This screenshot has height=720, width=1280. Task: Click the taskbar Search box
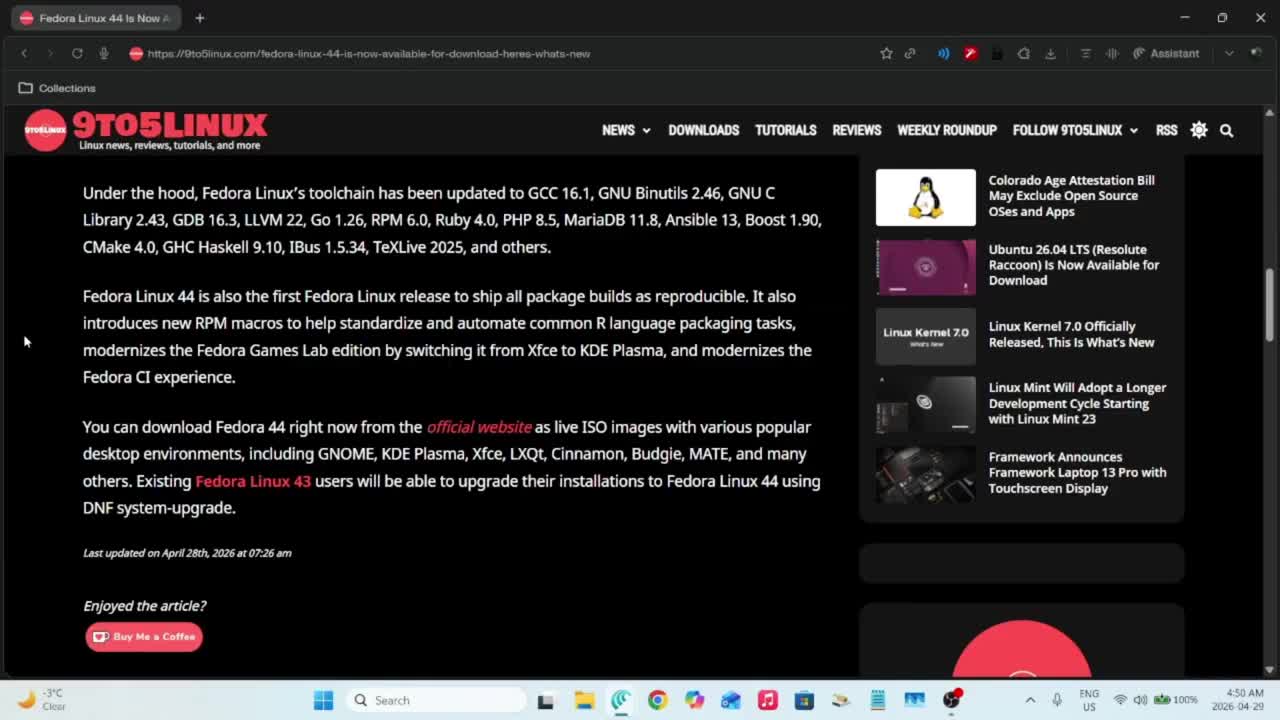tap(437, 700)
